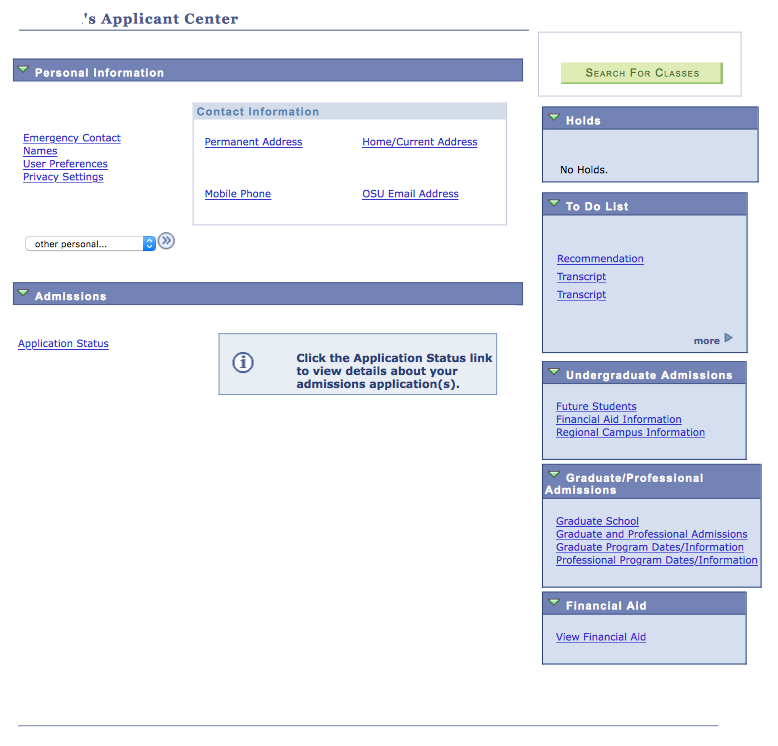The height and width of the screenshot is (746, 778).
Task: Collapse Graduate/Professional Admissions panel
Action: (553, 476)
